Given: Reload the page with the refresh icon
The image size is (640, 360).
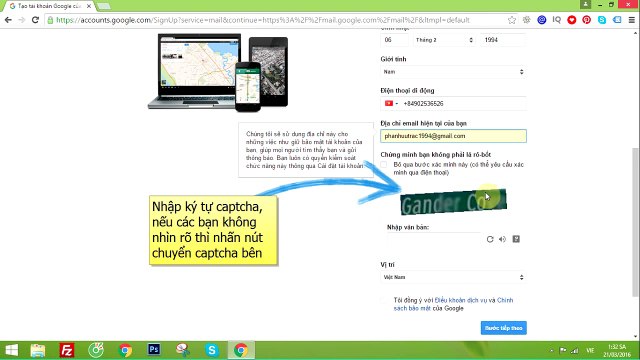Looking at the screenshot, I should pyautogui.click(x=36, y=20).
